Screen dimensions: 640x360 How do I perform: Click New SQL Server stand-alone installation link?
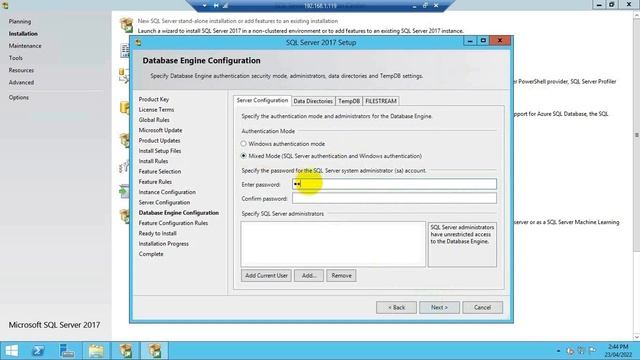pyautogui.click(x=238, y=21)
